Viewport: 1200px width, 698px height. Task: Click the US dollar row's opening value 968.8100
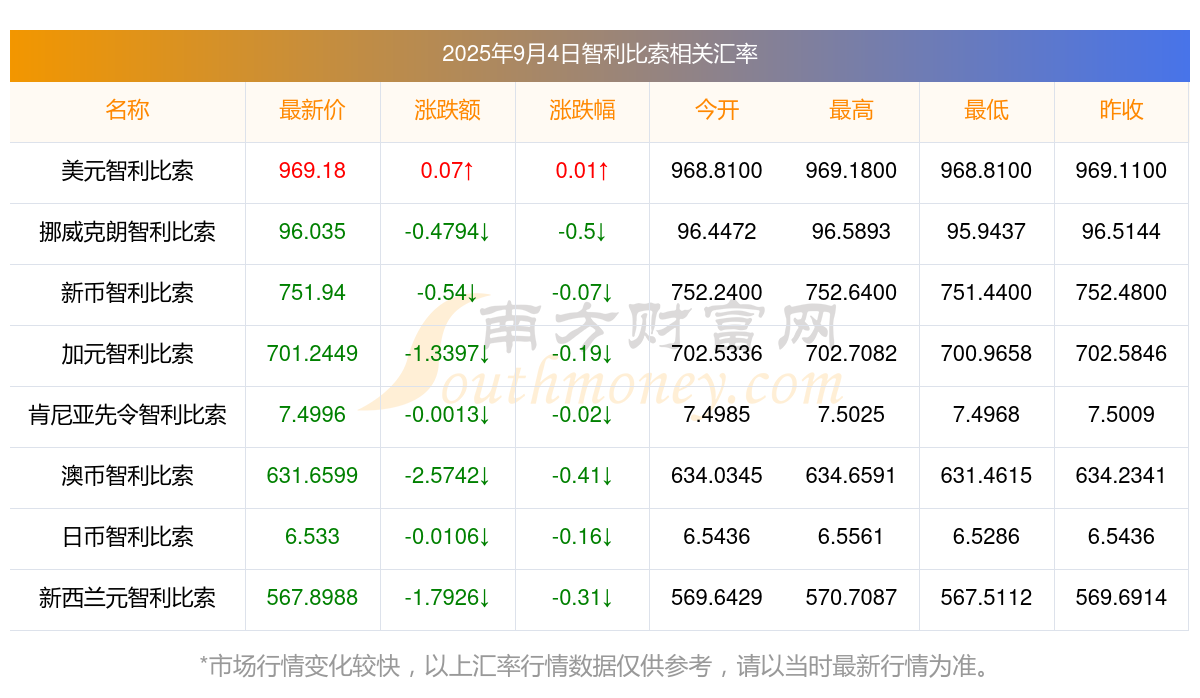pyautogui.click(x=717, y=171)
